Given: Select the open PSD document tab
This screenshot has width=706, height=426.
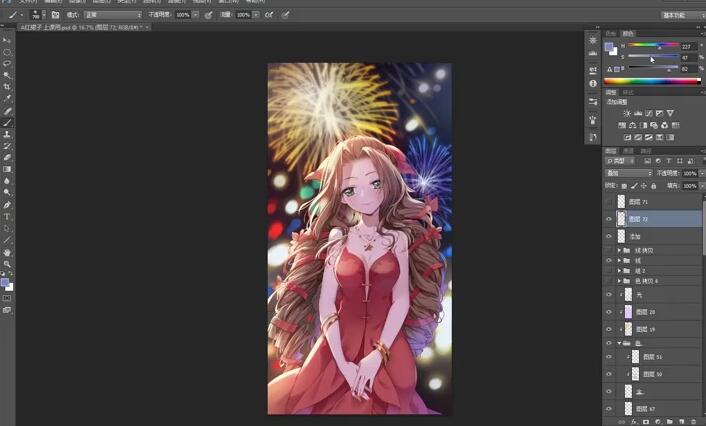Looking at the screenshot, I should click(84, 27).
